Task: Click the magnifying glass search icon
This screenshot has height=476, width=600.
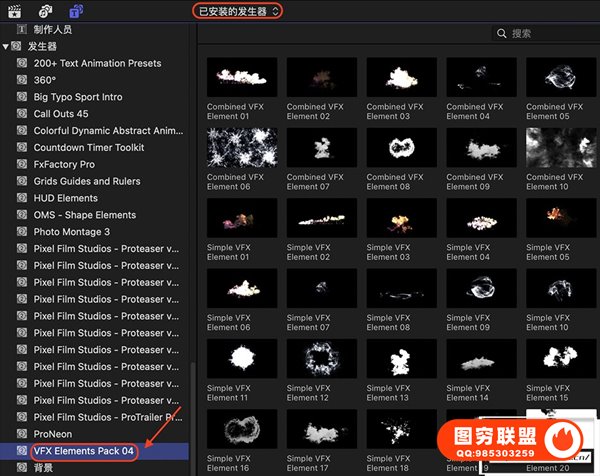Action: (x=502, y=34)
